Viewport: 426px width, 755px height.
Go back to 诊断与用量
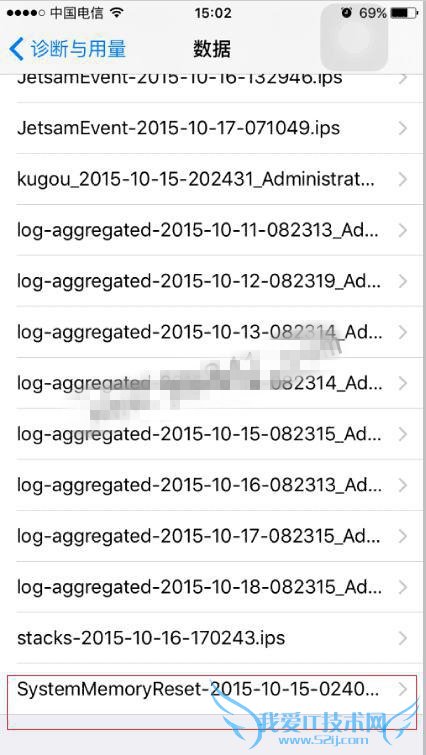coord(68,50)
